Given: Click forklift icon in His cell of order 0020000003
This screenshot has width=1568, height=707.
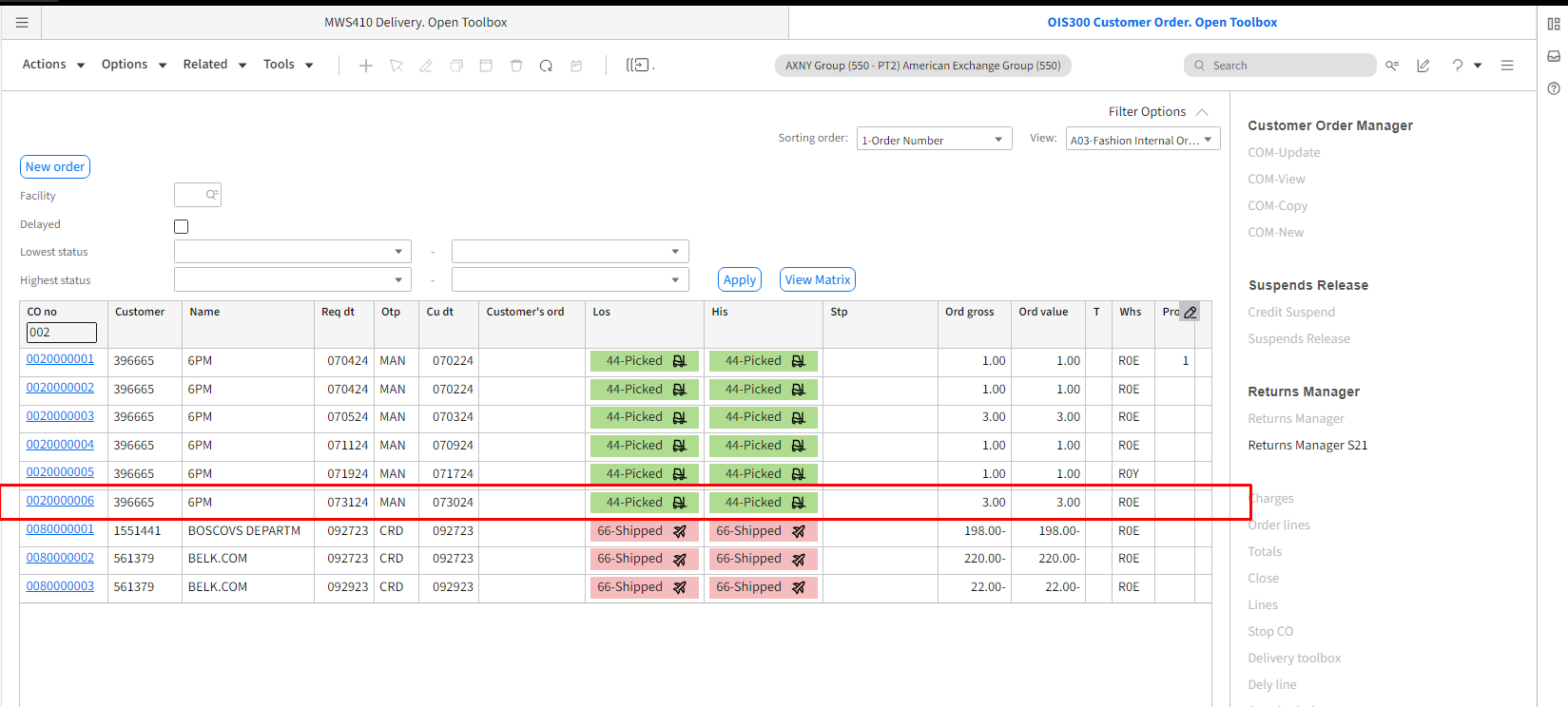Looking at the screenshot, I should (x=799, y=417).
